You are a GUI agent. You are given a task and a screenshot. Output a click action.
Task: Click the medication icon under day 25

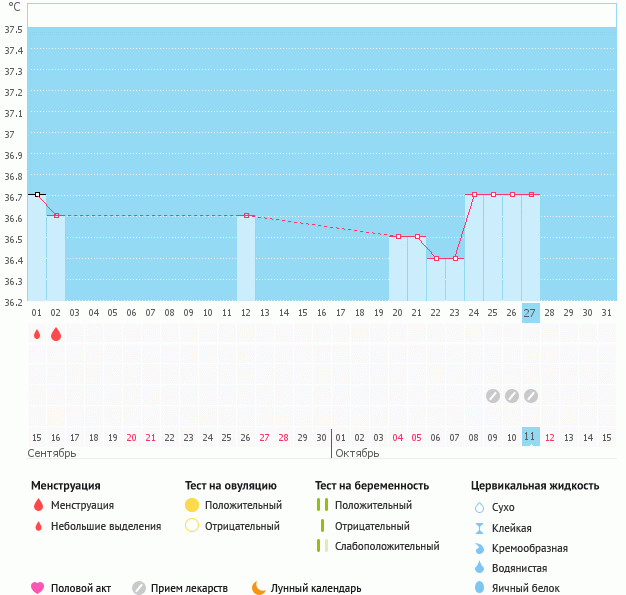[492, 396]
